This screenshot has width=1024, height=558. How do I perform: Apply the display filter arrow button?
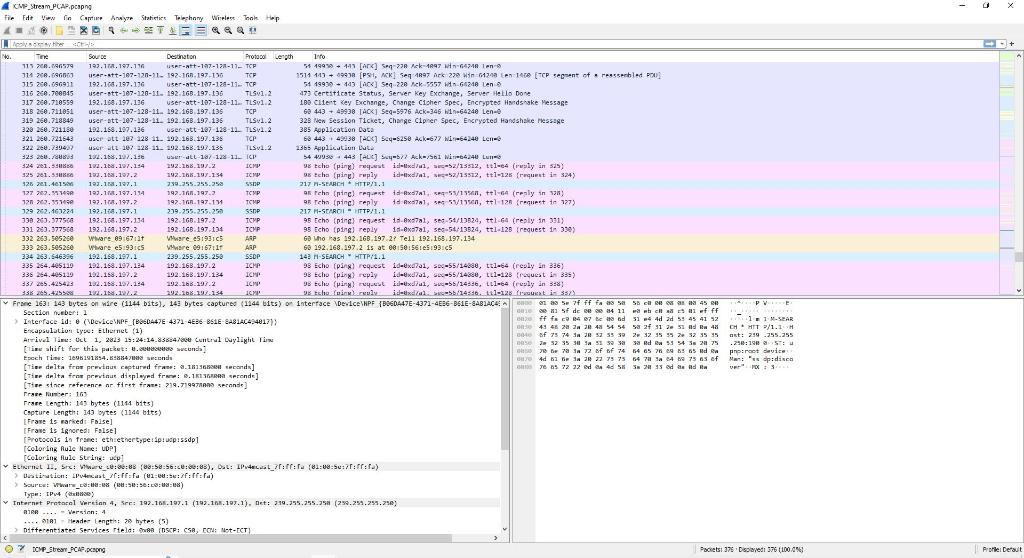click(x=990, y=44)
